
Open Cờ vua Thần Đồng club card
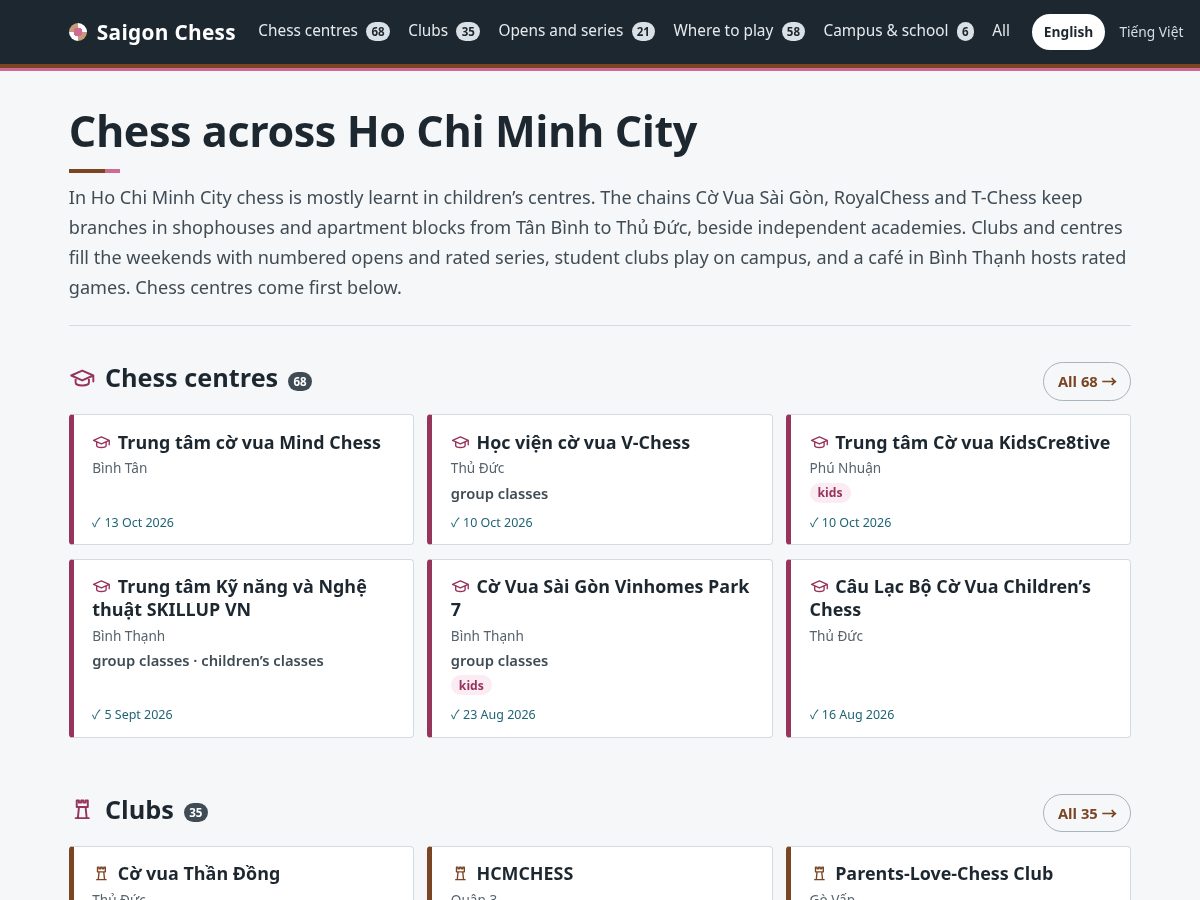(x=241, y=873)
